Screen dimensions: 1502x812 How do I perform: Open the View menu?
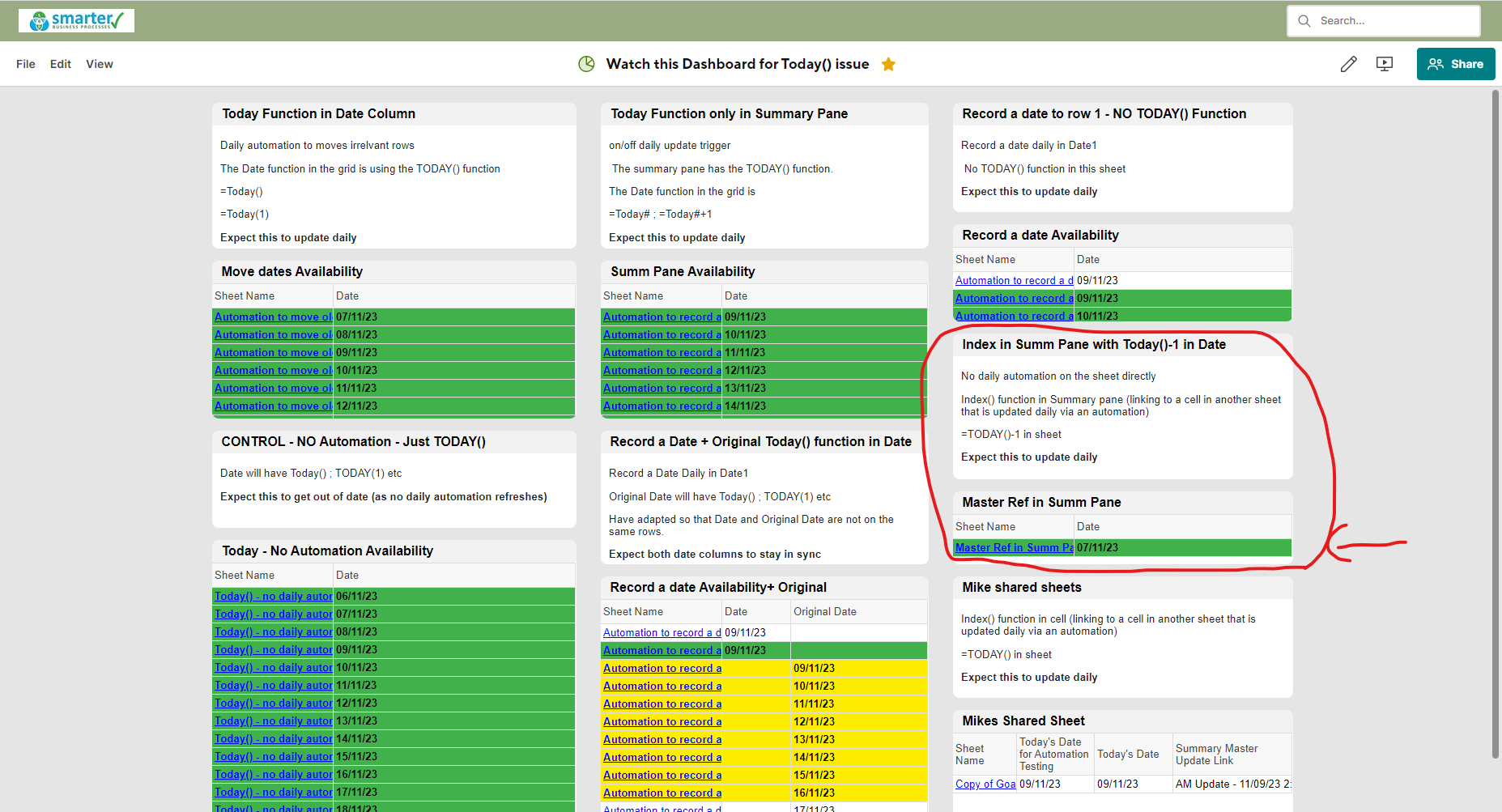[x=100, y=64]
